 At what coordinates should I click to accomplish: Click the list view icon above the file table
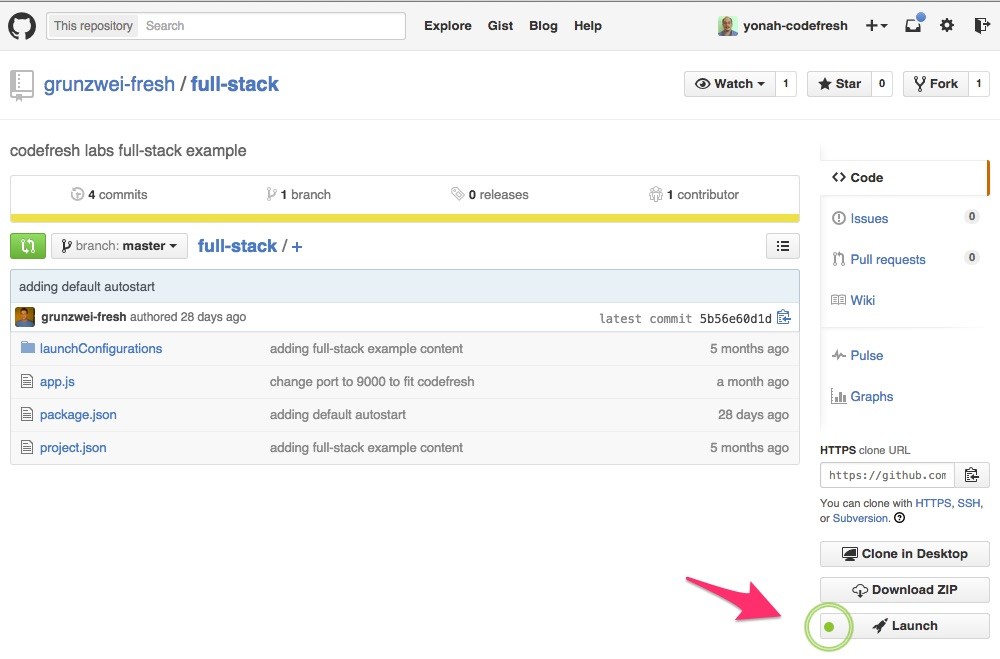783,245
